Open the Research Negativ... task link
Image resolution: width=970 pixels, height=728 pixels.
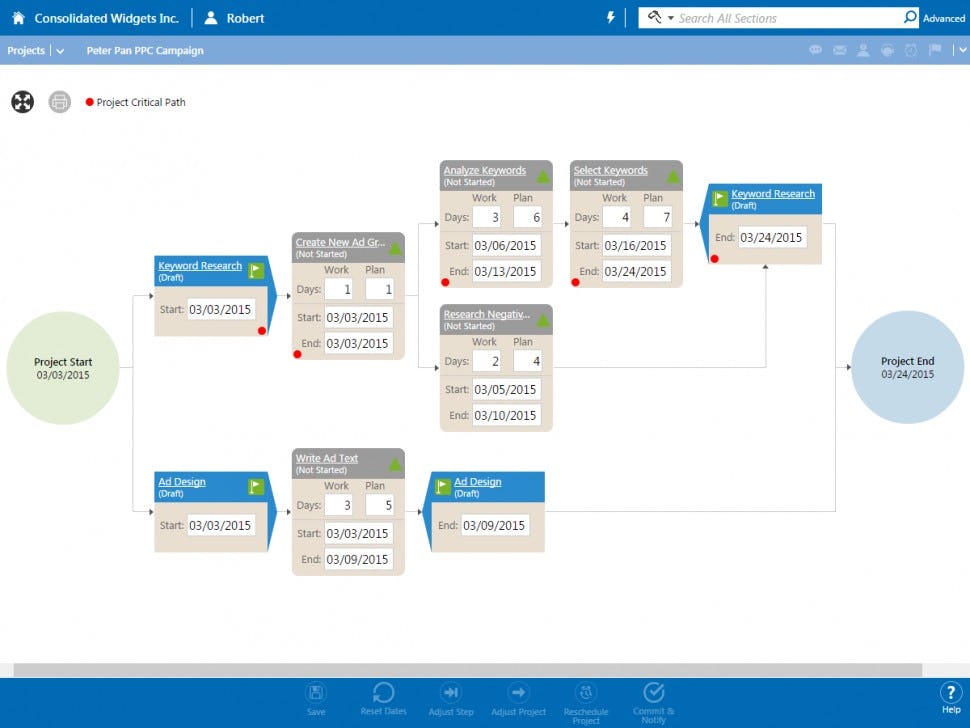click(x=486, y=314)
